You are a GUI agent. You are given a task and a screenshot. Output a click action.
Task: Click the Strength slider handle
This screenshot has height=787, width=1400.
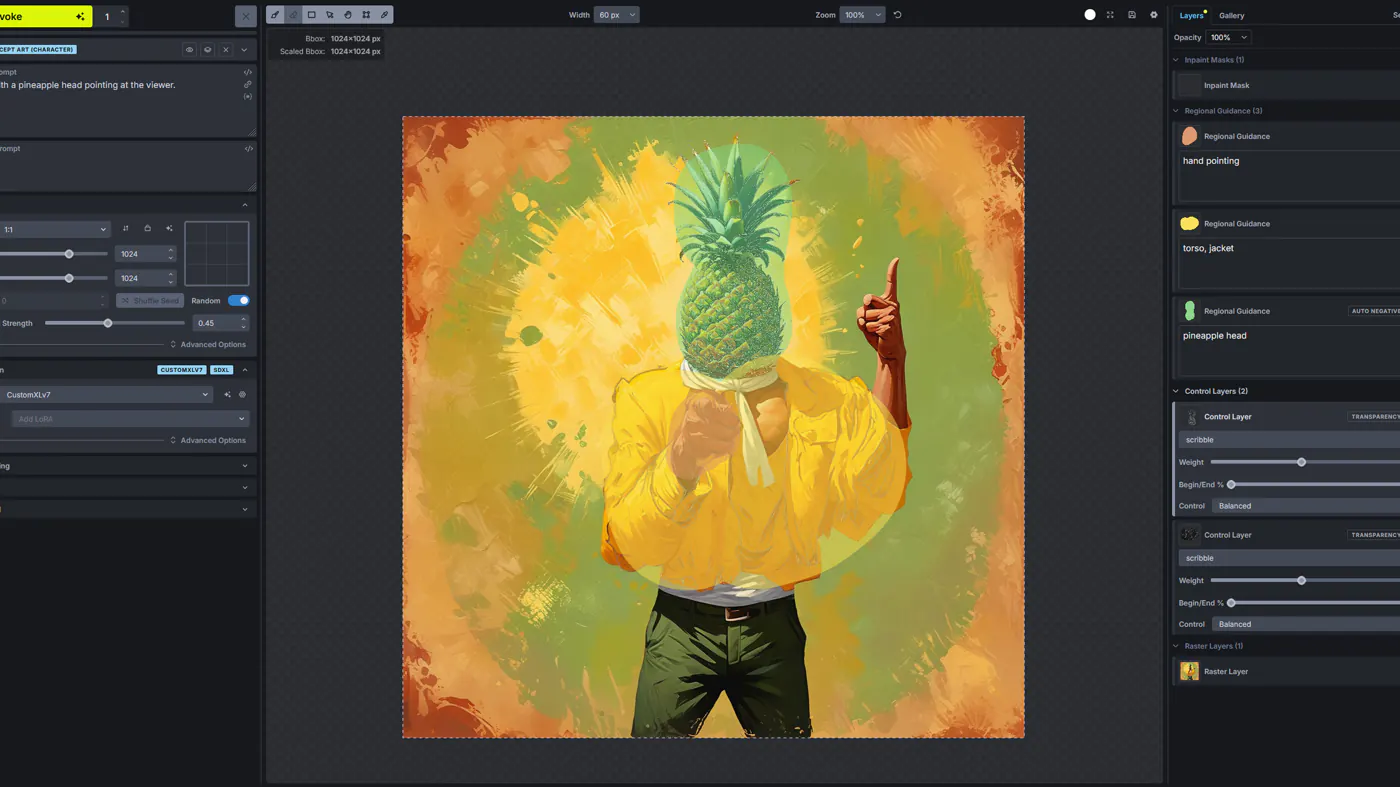(108, 323)
